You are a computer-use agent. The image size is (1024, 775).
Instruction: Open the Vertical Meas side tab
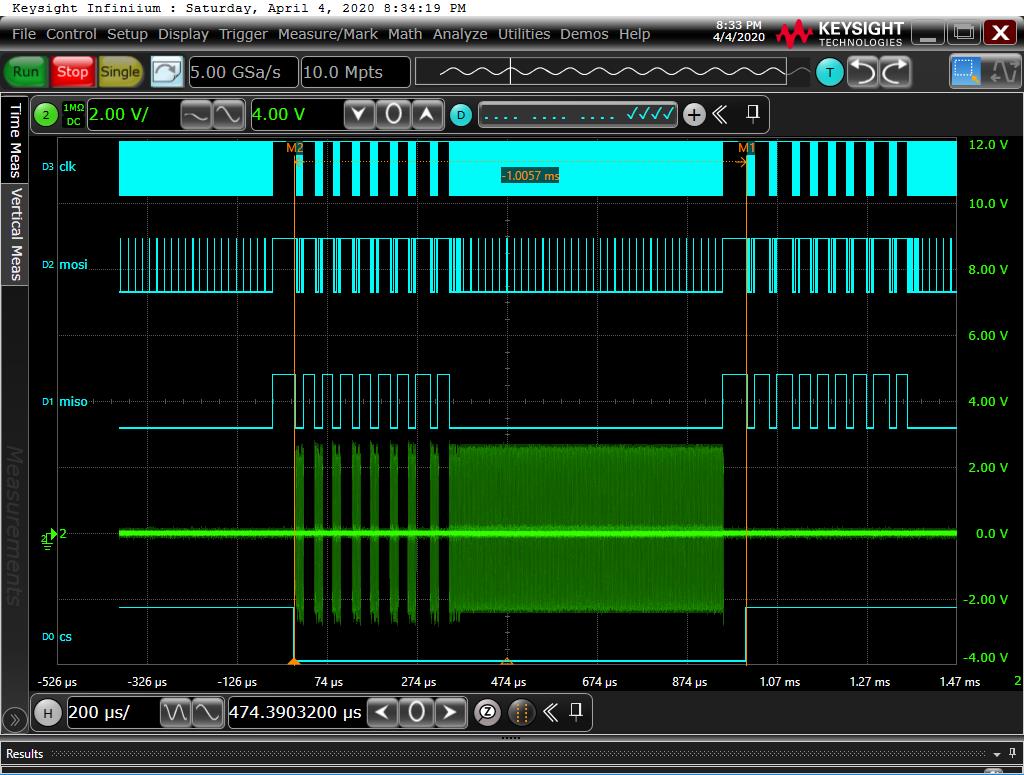(15, 233)
